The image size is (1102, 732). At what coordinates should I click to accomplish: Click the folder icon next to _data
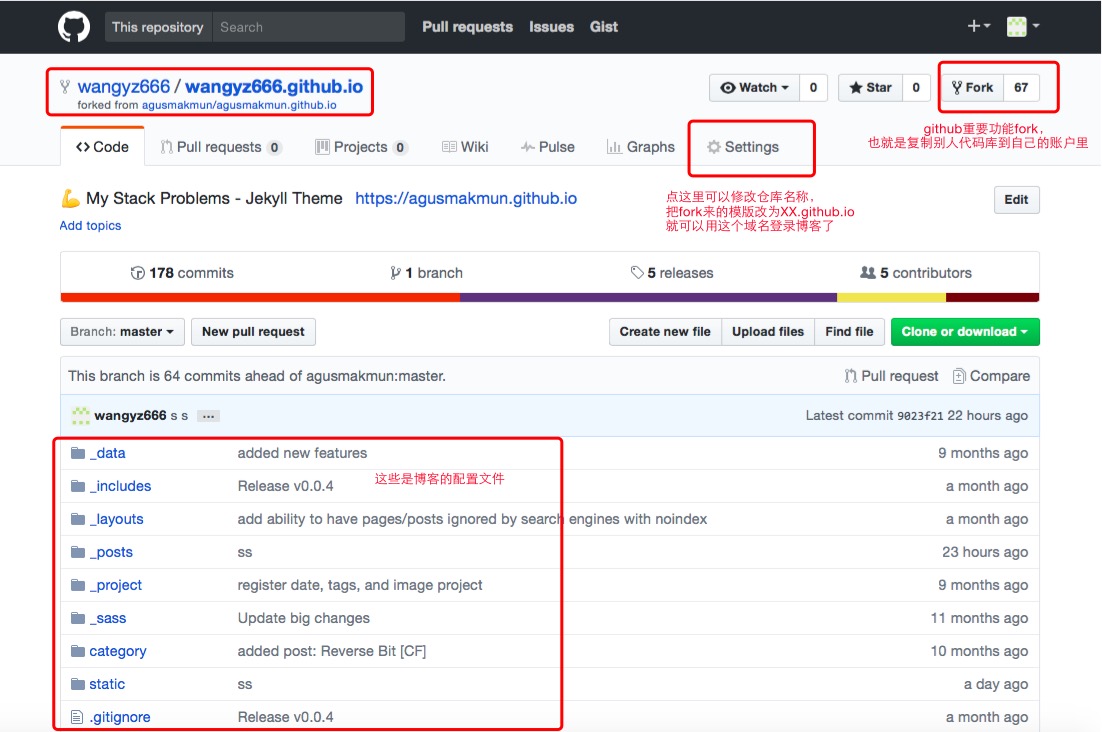pyautogui.click(x=78, y=453)
